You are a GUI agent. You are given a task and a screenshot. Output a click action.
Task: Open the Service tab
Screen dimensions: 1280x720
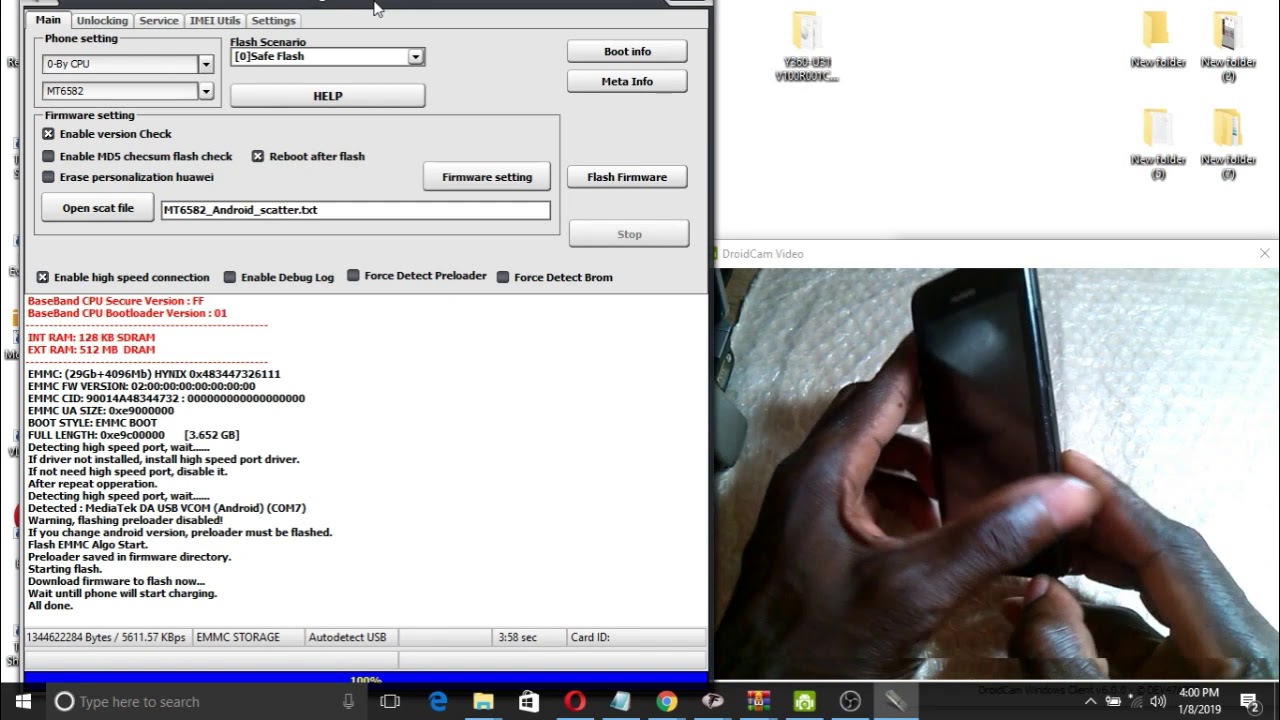(159, 21)
